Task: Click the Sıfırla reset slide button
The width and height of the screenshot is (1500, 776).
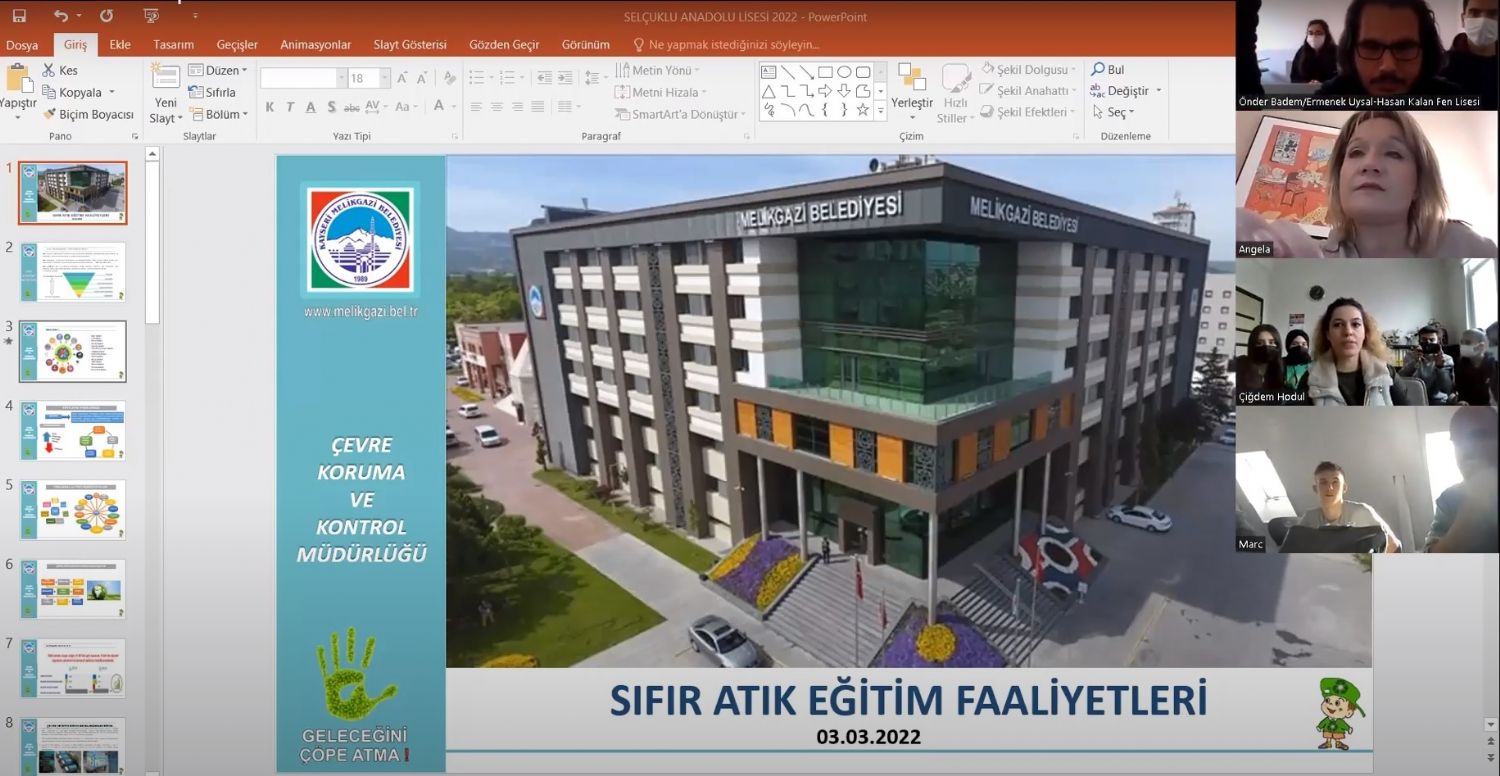Action: 212,92
